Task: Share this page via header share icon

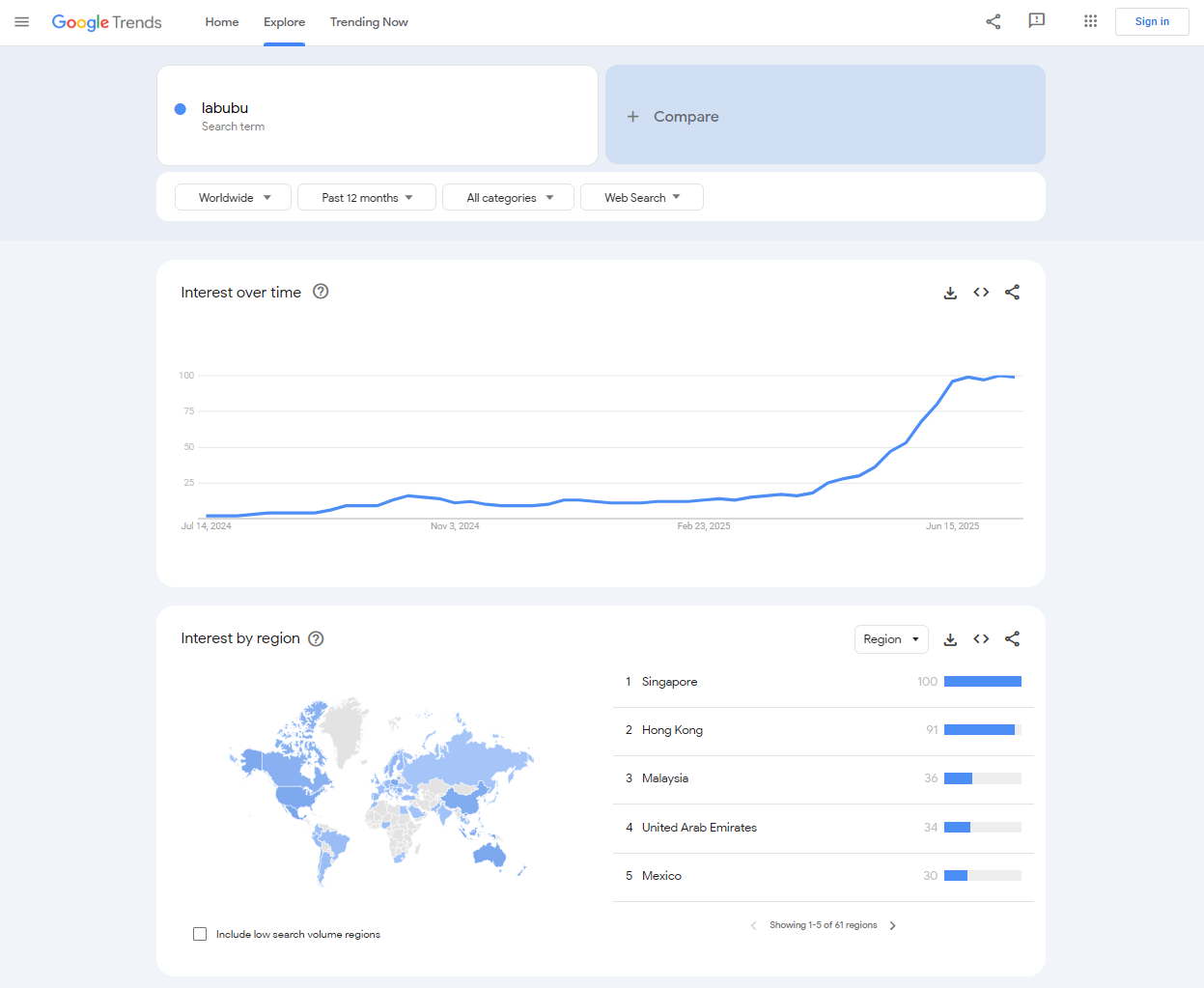Action: coord(993,21)
